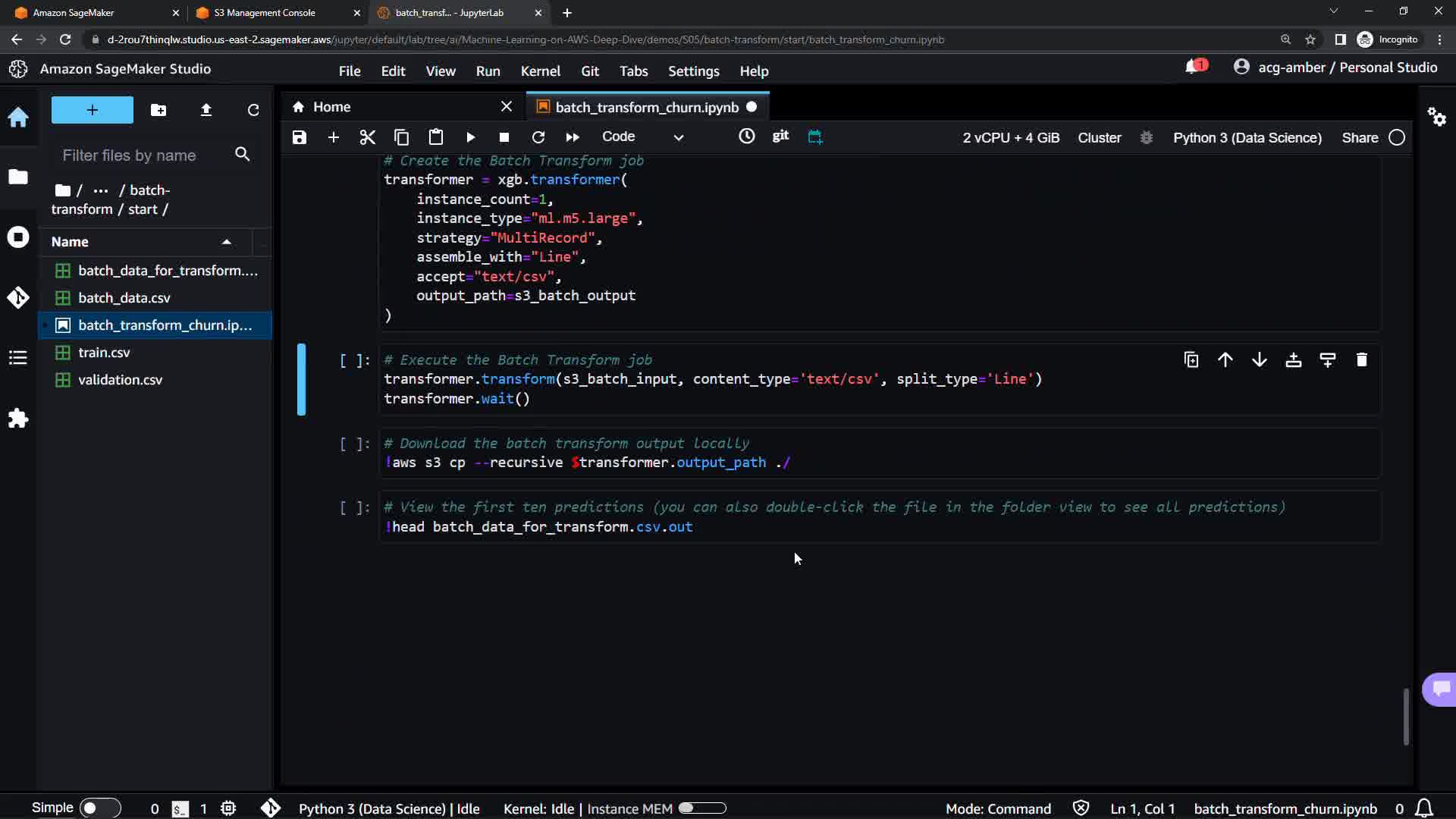Click the Share button
This screenshot has width=1456, height=819.
(x=1359, y=138)
